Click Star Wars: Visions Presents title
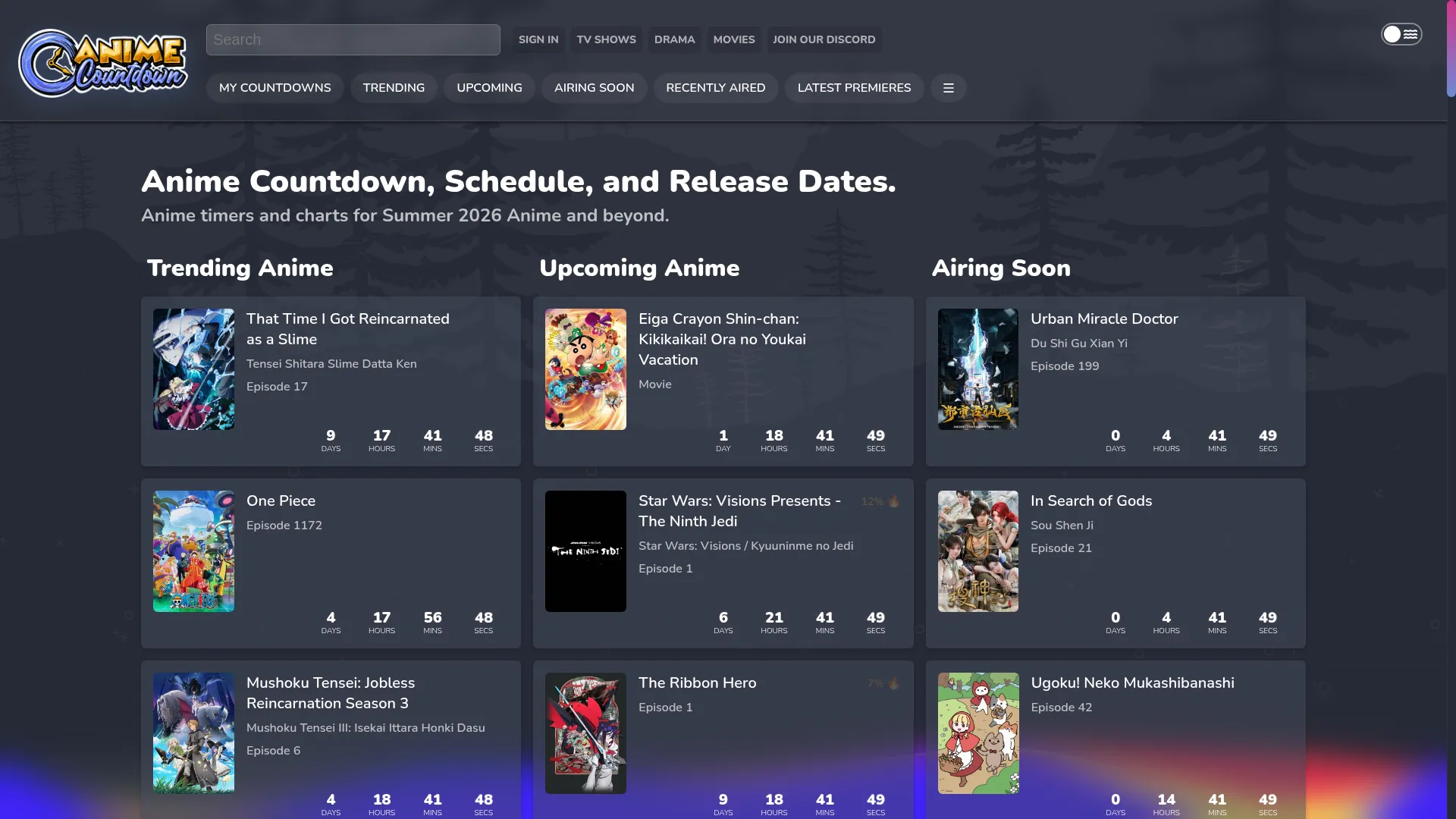1456x819 pixels. [x=739, y=511]
